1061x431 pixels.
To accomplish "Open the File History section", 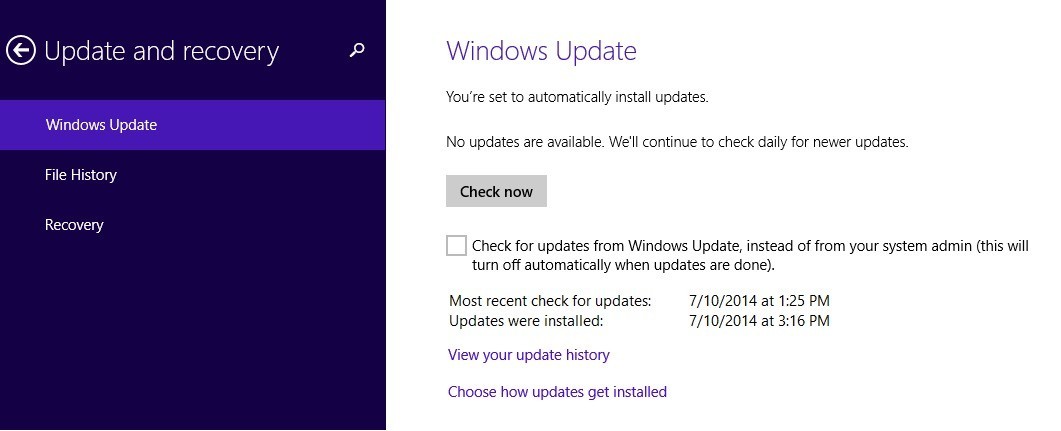I will [x=81, y=175].
